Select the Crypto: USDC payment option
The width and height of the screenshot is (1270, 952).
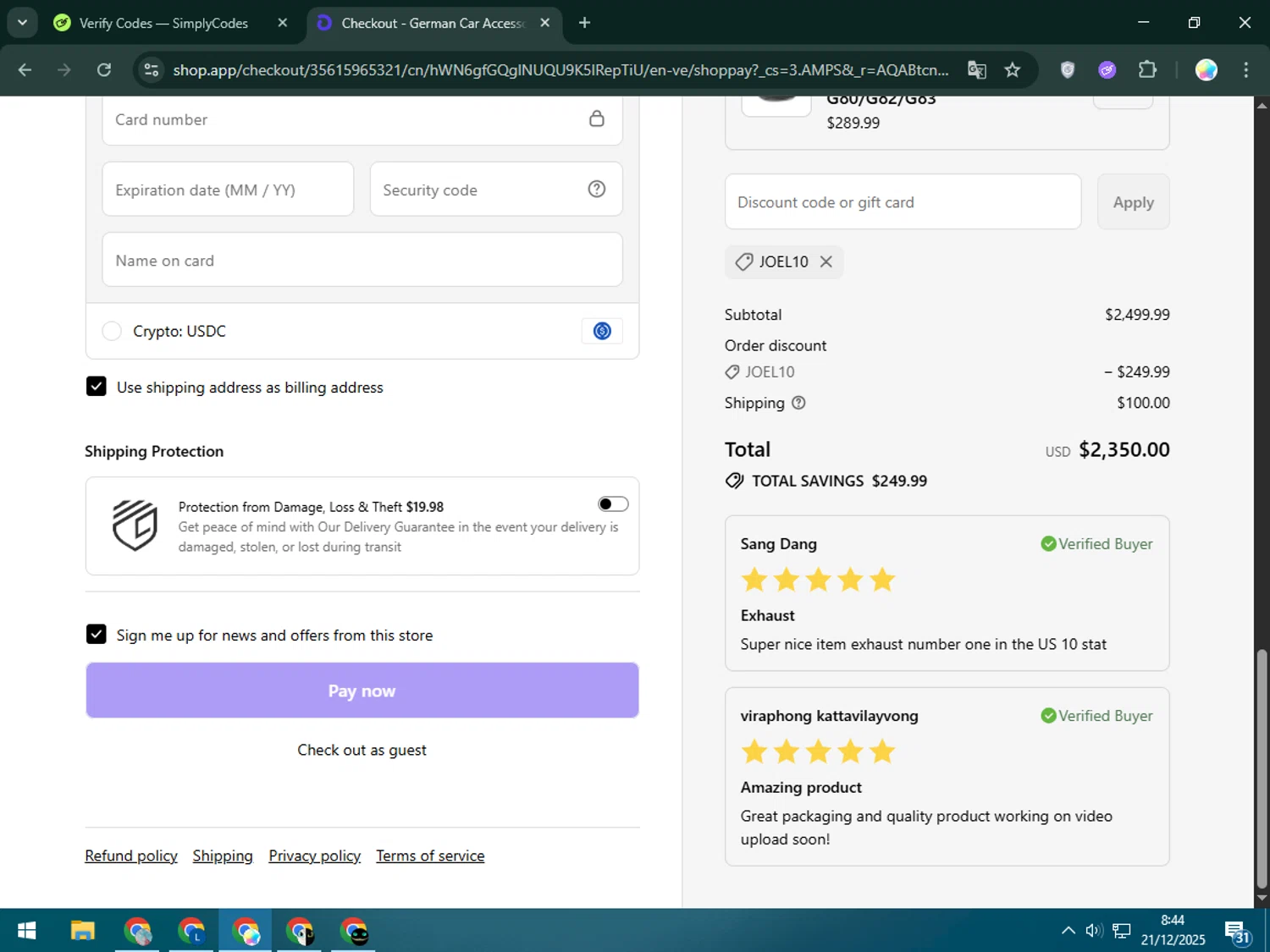112,331
